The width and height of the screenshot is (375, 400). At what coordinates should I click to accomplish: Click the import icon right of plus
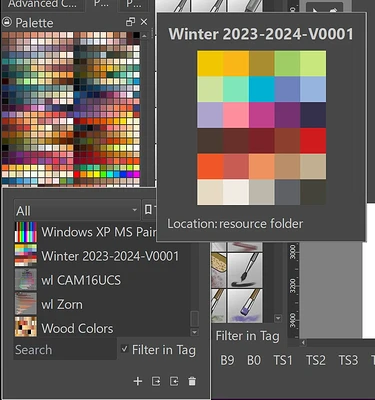156,381
